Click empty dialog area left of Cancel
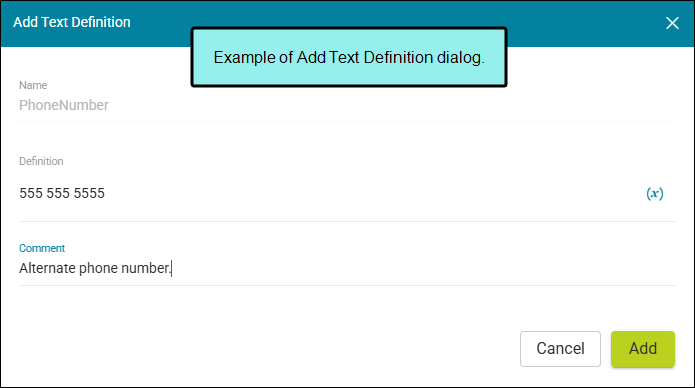Screen dimensions: 695x388 tap(266, 349)
